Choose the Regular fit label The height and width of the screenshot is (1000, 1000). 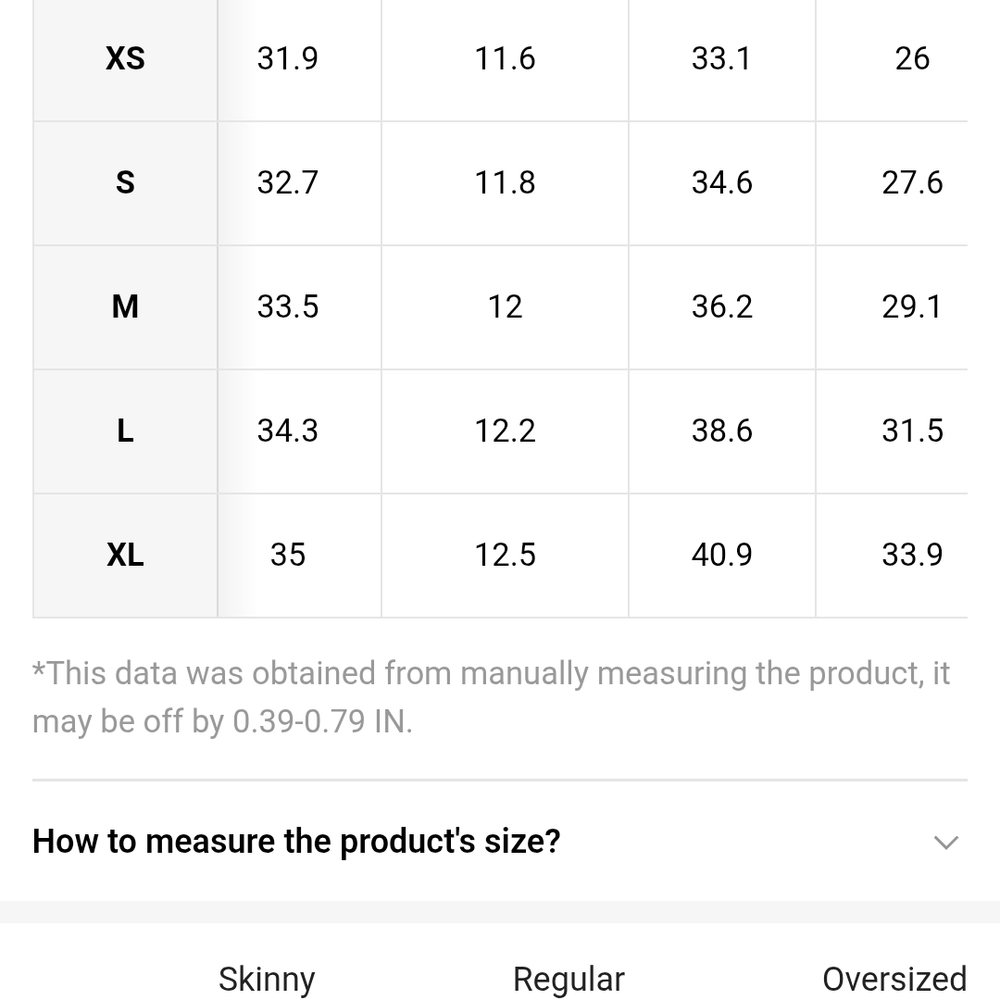click(x=569, y=980)
